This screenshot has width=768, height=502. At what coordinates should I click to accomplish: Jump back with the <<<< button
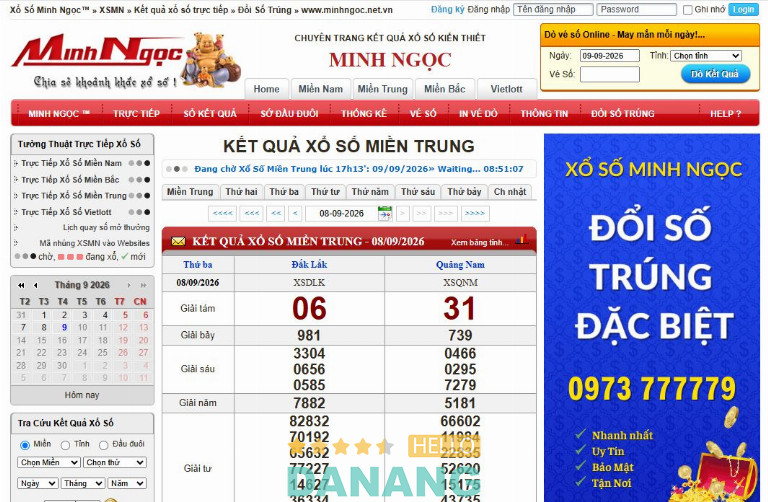click(x=222, y=214)
